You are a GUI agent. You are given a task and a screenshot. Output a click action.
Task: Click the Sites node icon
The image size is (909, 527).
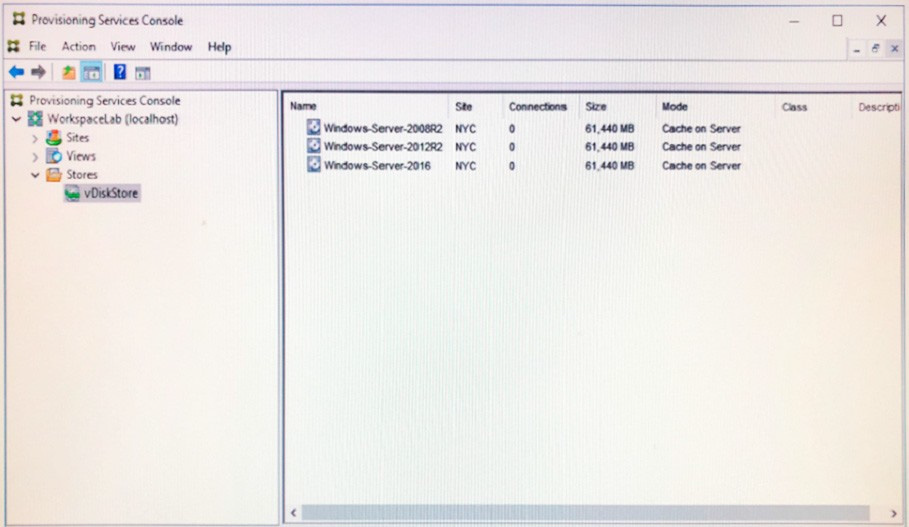tap(54, 137)
